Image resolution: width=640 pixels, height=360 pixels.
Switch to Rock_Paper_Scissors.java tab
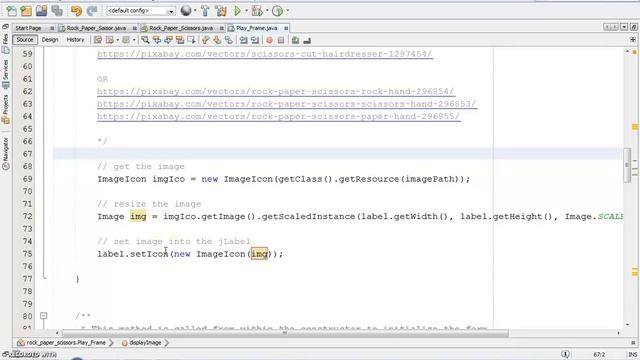pos(181,28)
